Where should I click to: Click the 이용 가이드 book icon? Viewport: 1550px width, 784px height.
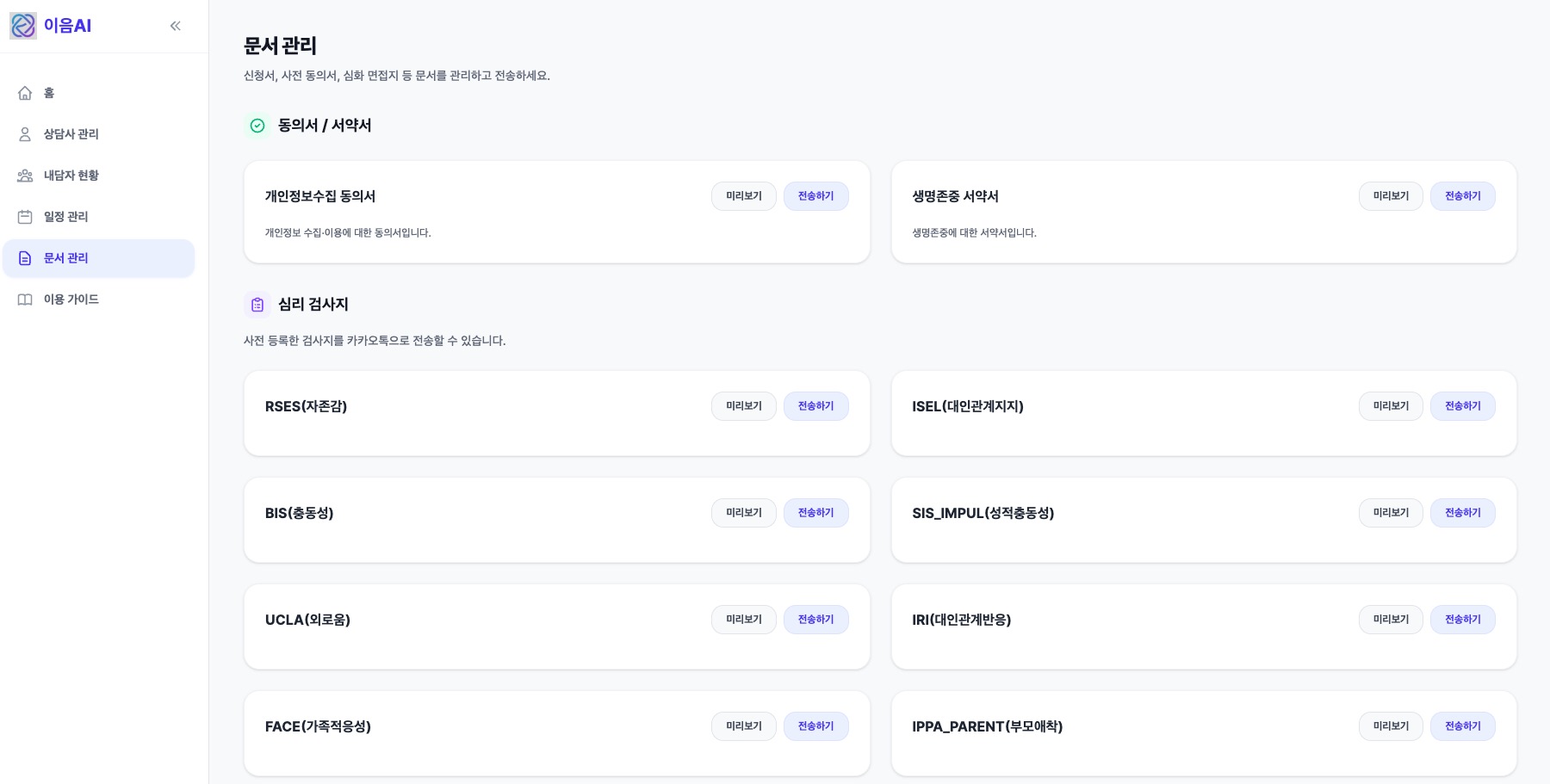point(25,299)
